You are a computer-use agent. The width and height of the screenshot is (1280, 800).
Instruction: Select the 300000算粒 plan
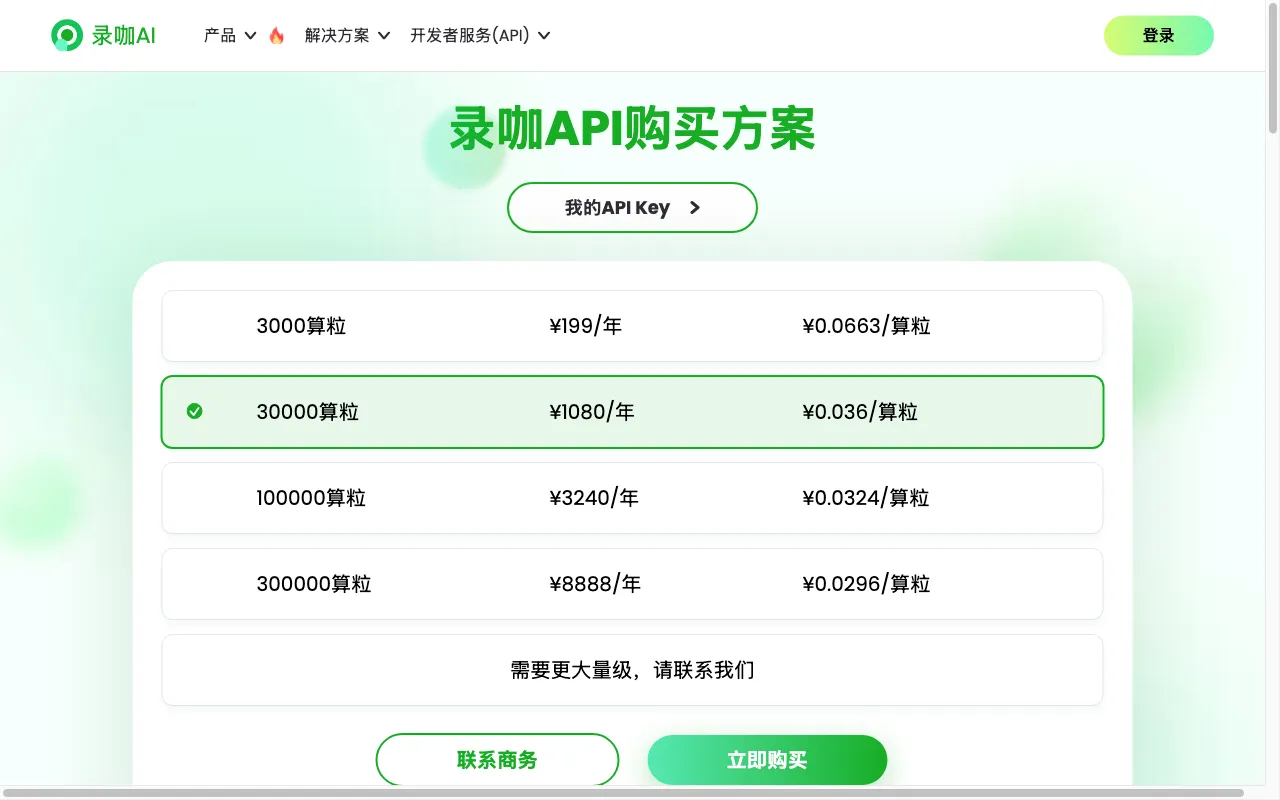click(x=632, y=584)
